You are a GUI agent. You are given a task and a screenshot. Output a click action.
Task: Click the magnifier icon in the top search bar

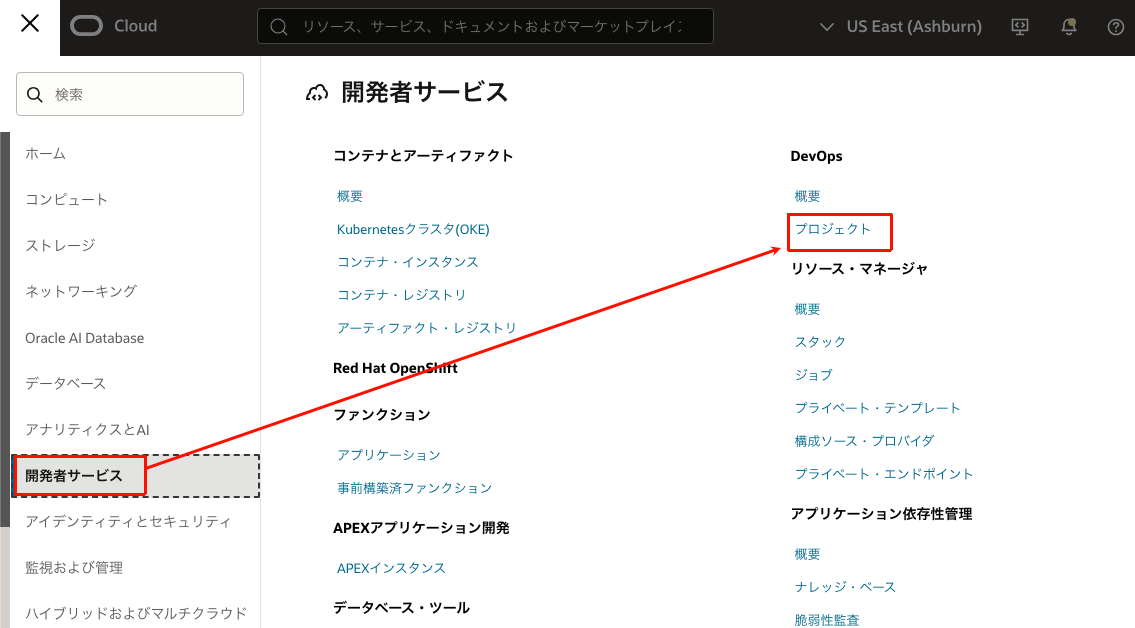coord(278,26)
